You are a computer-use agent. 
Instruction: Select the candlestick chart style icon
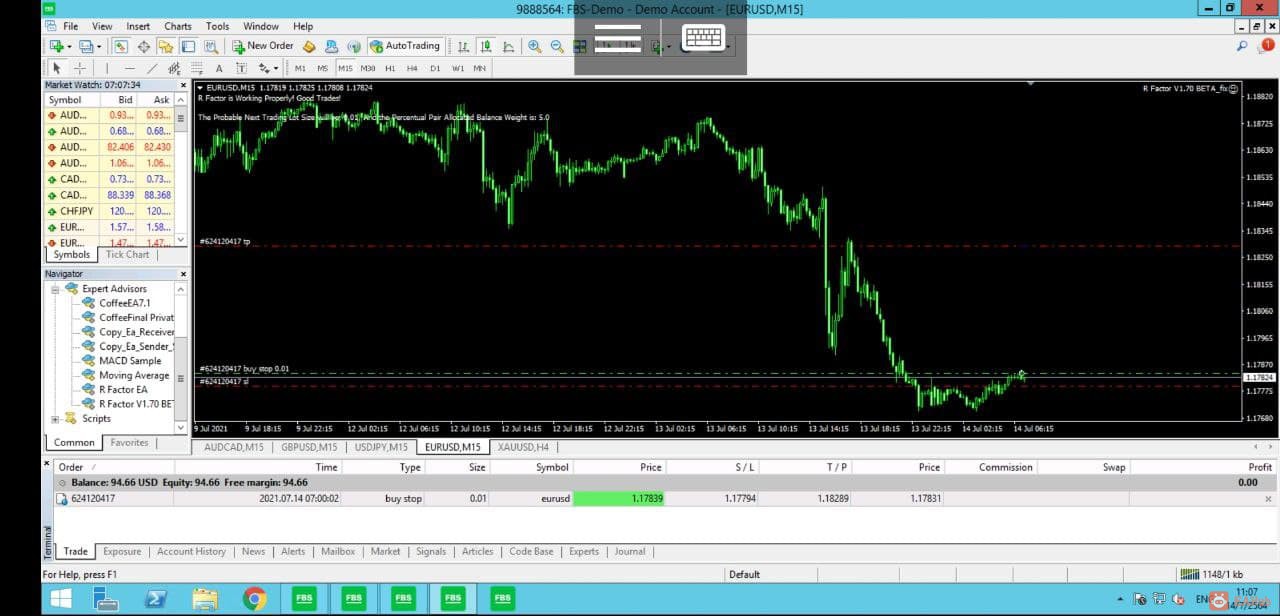click(486, 46)
